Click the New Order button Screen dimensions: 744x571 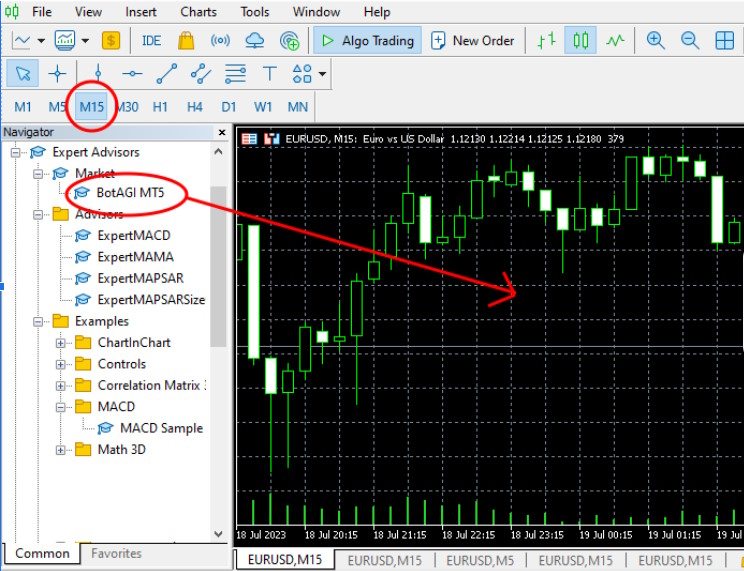[x=472, y=40]
